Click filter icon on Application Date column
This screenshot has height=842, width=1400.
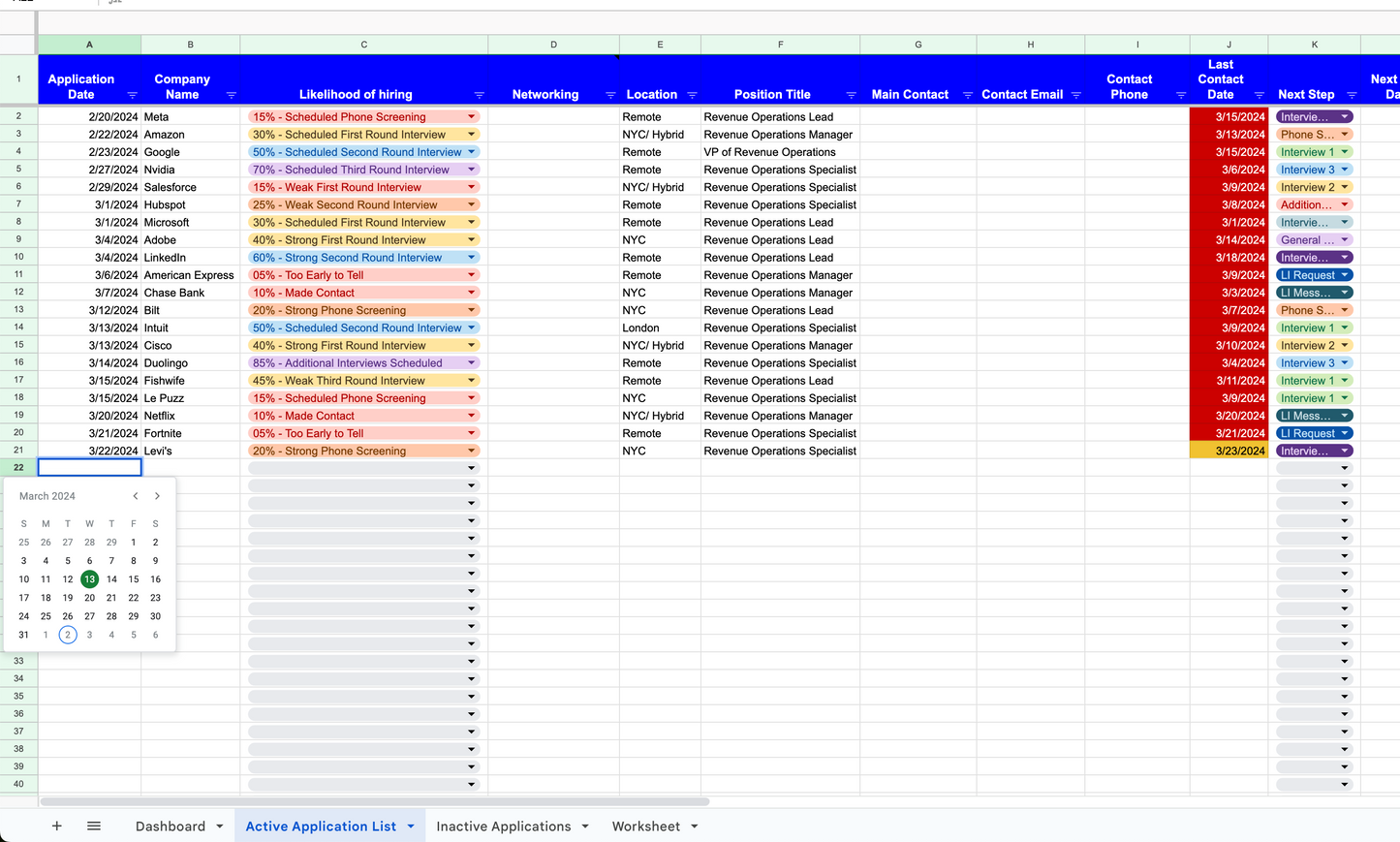click(133, 95)
